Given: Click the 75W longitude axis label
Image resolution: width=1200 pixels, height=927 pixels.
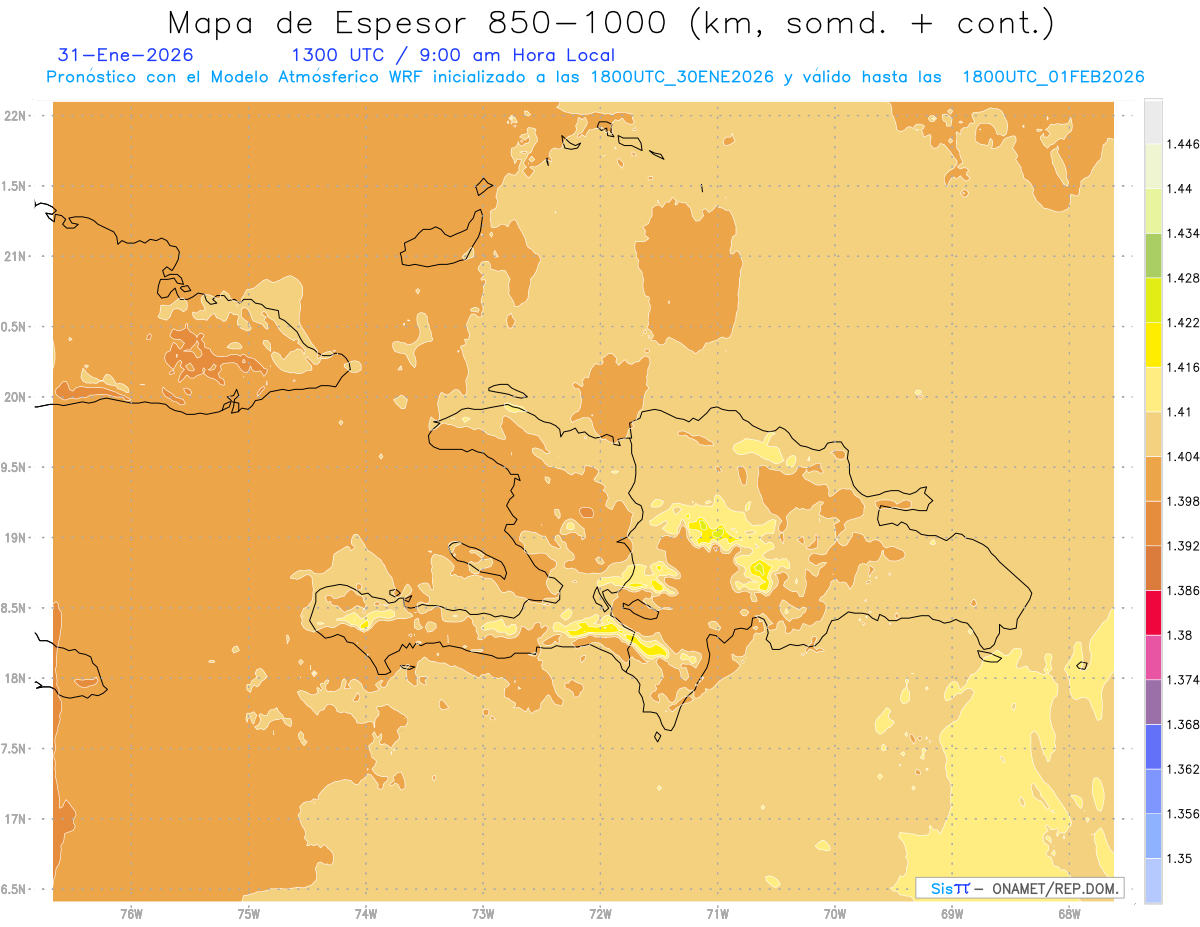Looking at the screenshot, I should coord(248,914).
